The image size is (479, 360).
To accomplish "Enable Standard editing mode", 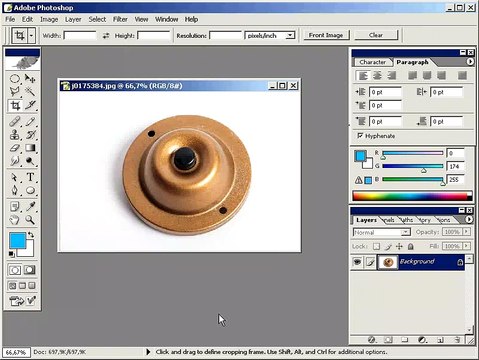I will 15,270.
